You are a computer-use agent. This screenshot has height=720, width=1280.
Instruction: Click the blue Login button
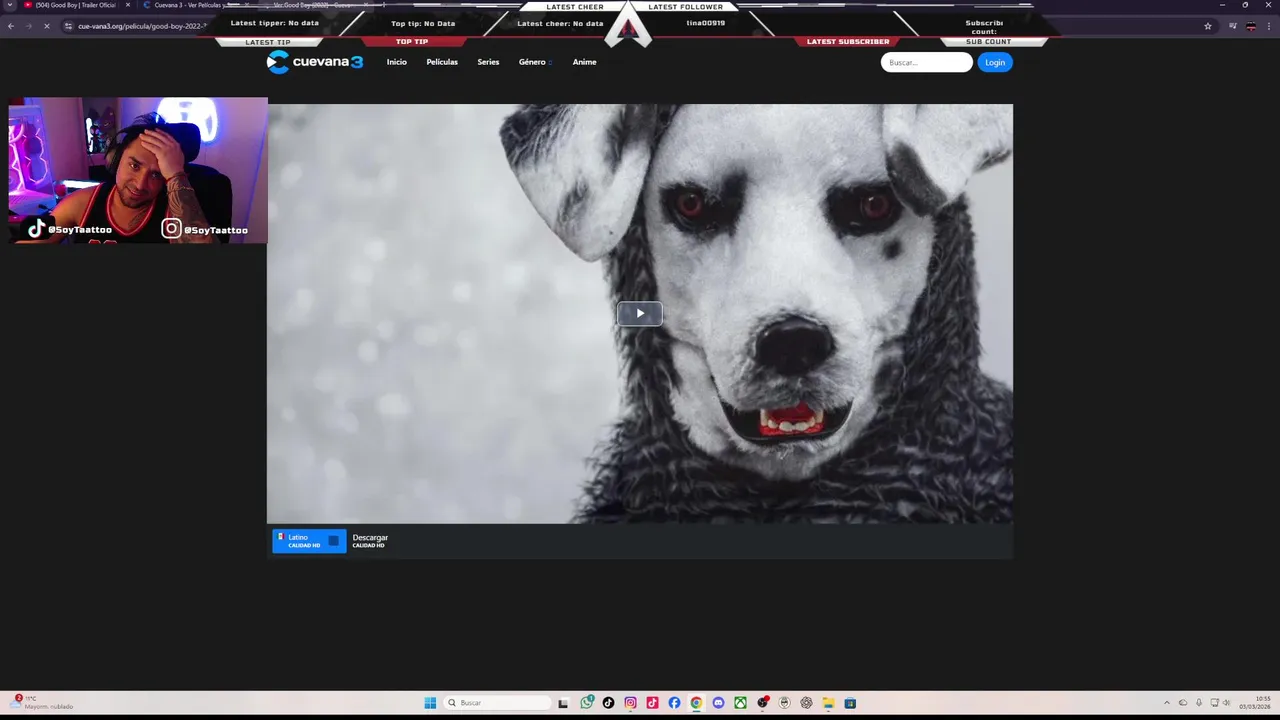[x=995, y=62]
